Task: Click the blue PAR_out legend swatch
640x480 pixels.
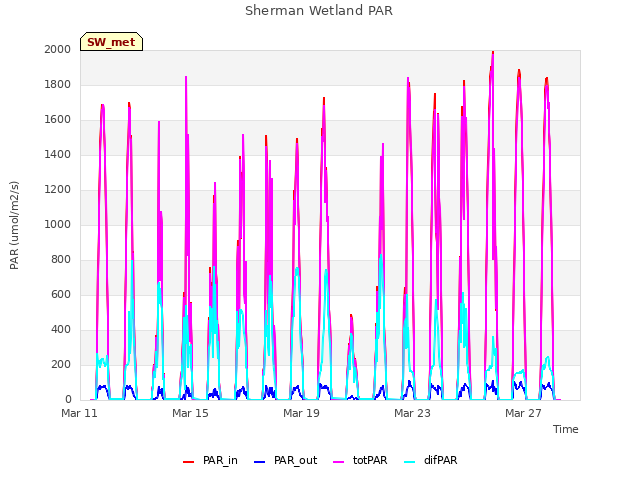Action: pyautogui.click(x=259, y=462)
